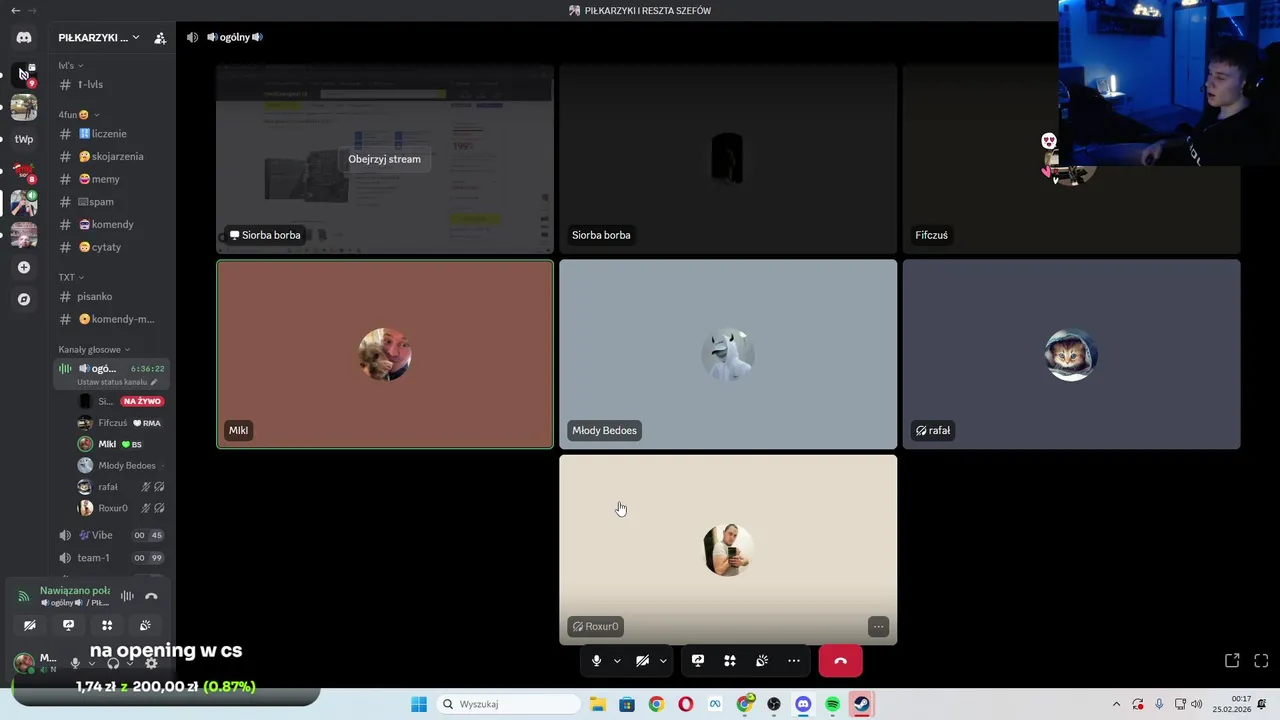
Task: Invite people to PIŁKARZYKI server
Action: pos(160,38)
